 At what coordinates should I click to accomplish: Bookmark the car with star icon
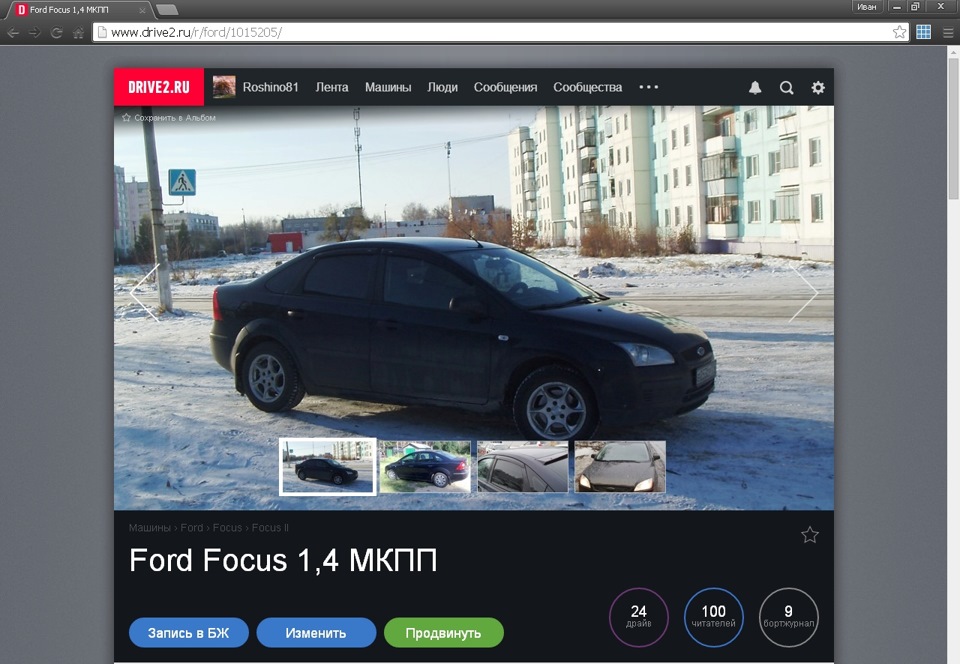tap(809, 535)
